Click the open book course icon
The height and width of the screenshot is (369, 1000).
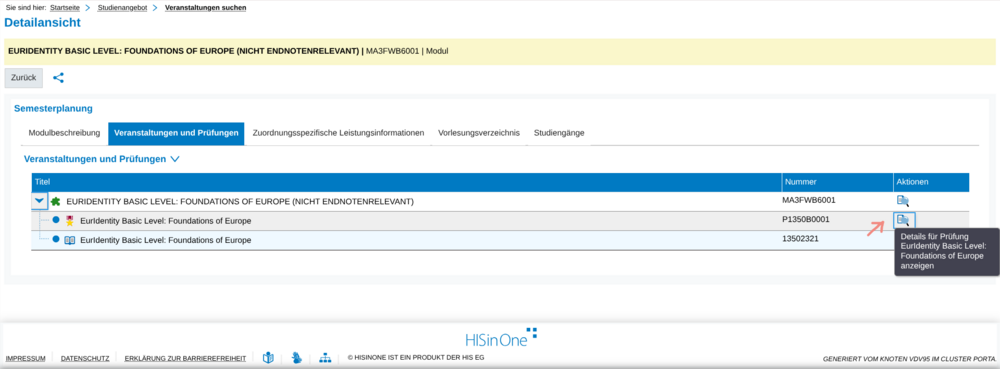[x=70, y=240]
